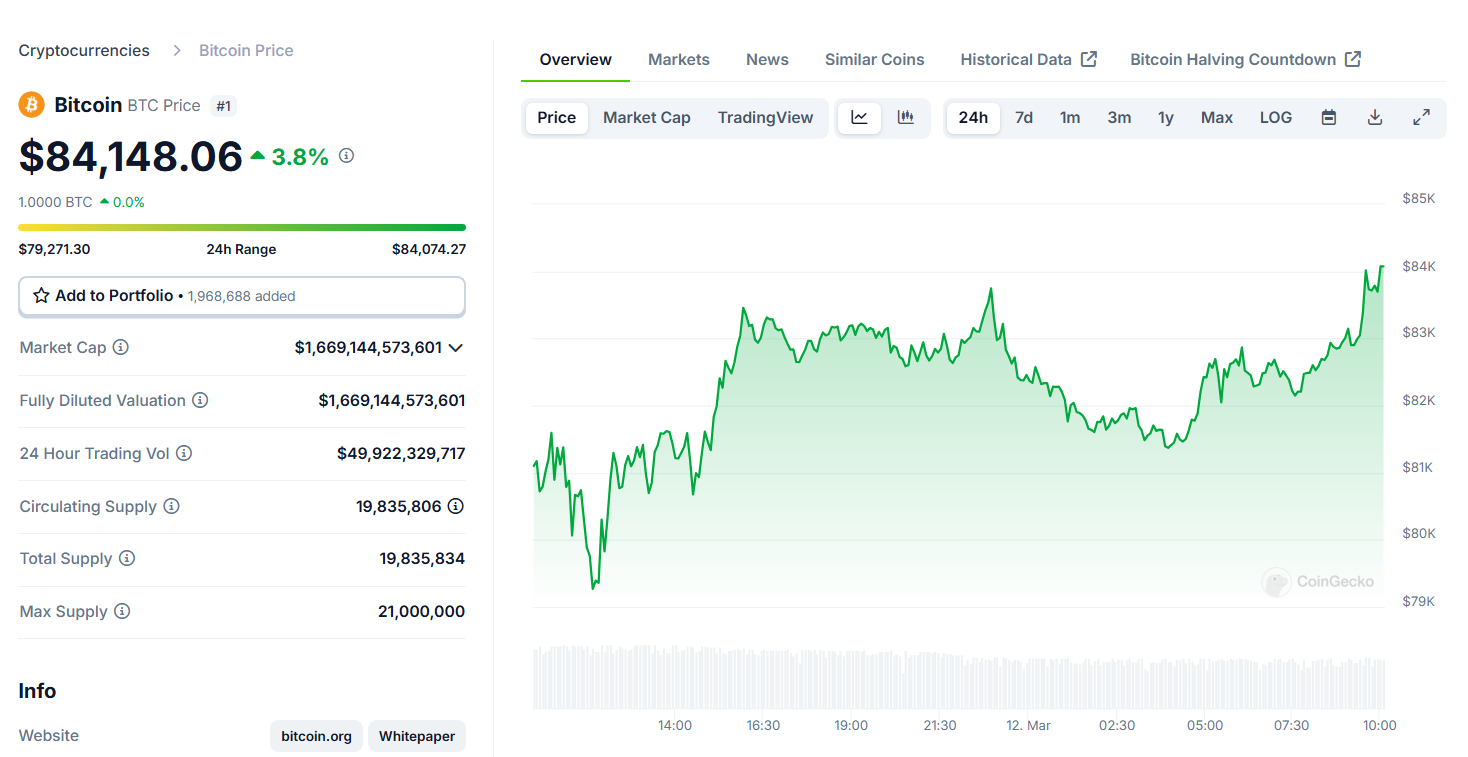Viewport: 1468px width, 757px height.
Task: Click the 24h Range progress bar
Action: pyautogui.click(x=242, y=227)
